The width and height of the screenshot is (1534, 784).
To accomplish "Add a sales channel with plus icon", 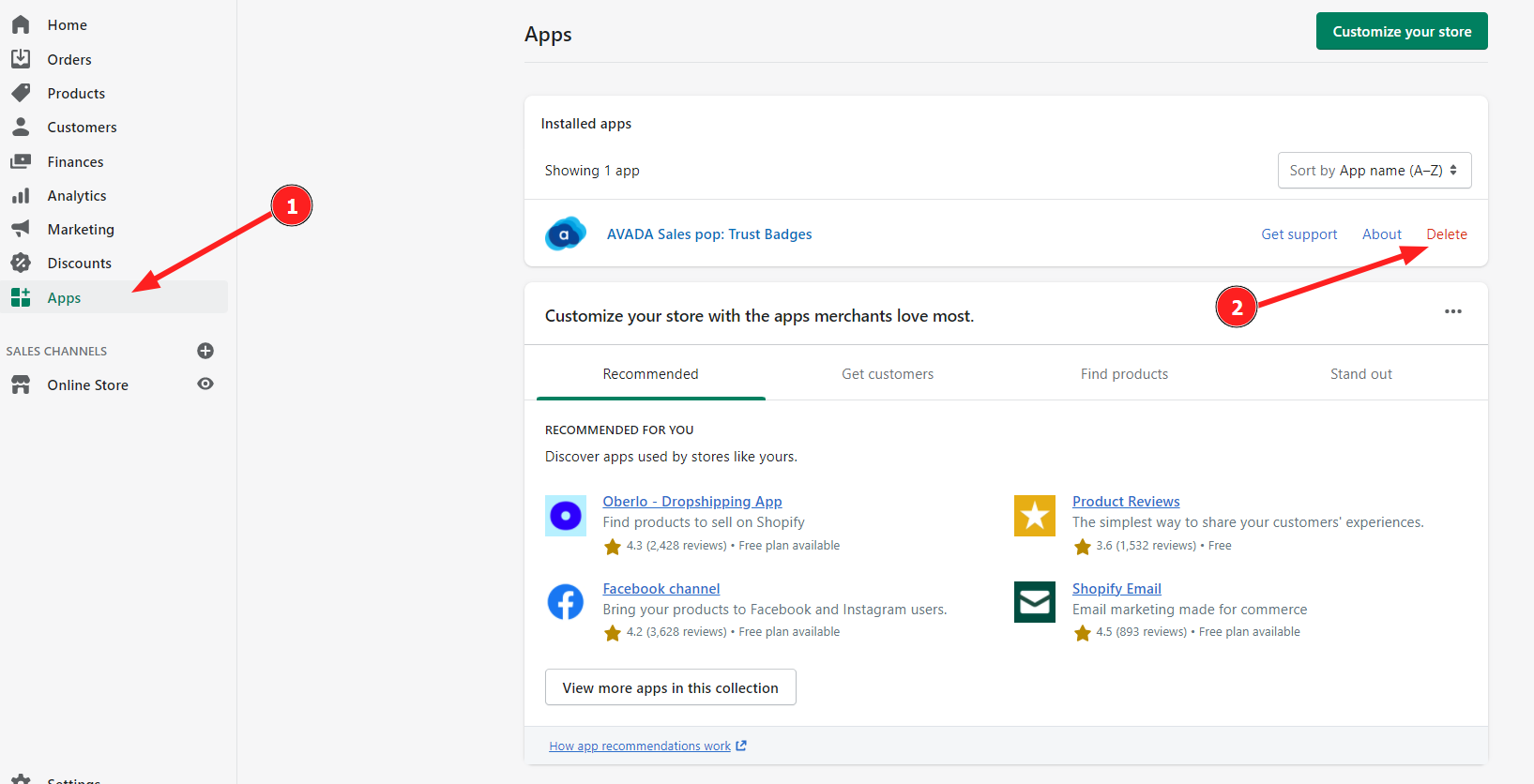I will point(205,351).
